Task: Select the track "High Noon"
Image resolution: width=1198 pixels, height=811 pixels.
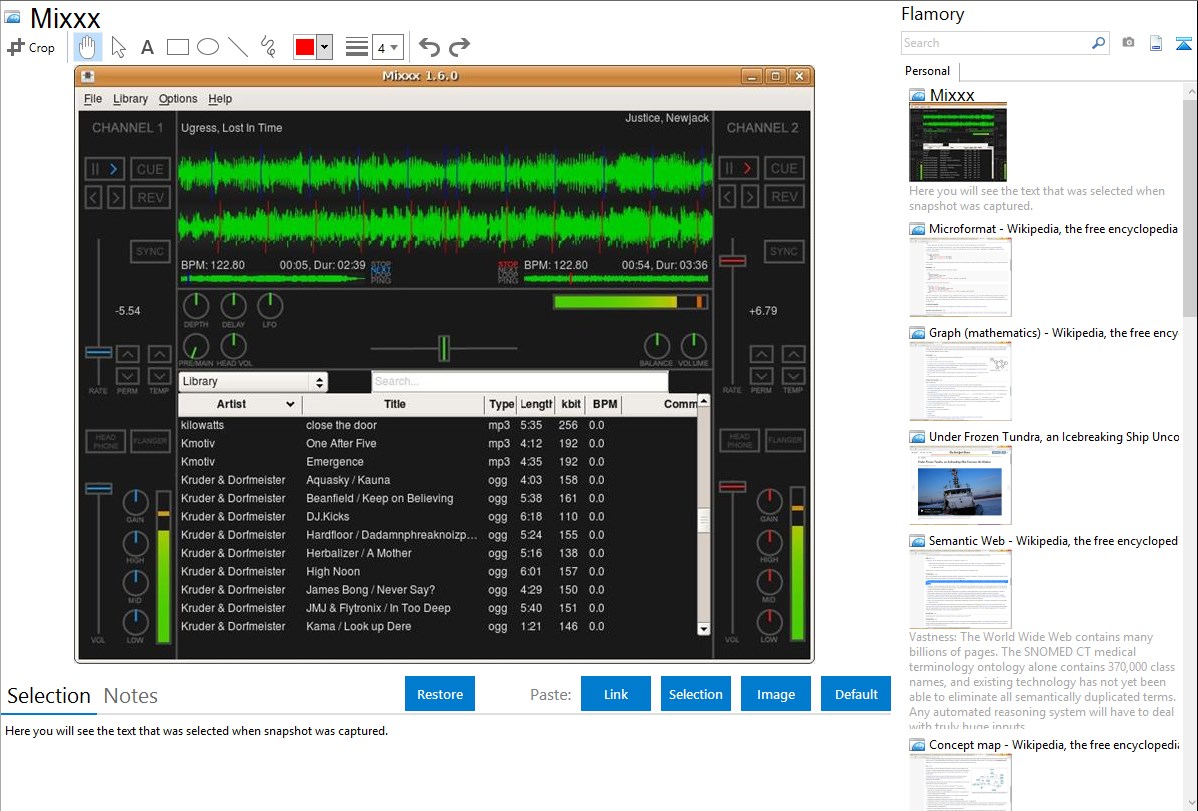Action: (x=332, y=572)
